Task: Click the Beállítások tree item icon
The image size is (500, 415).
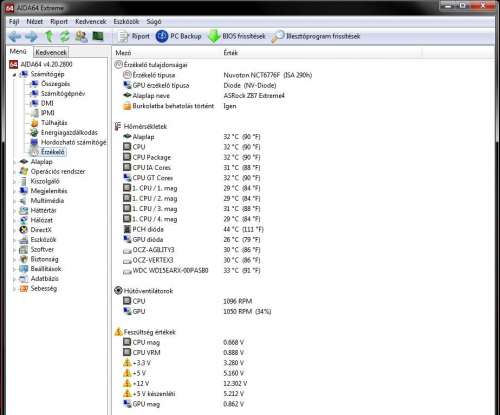Action: click(23, 269)
